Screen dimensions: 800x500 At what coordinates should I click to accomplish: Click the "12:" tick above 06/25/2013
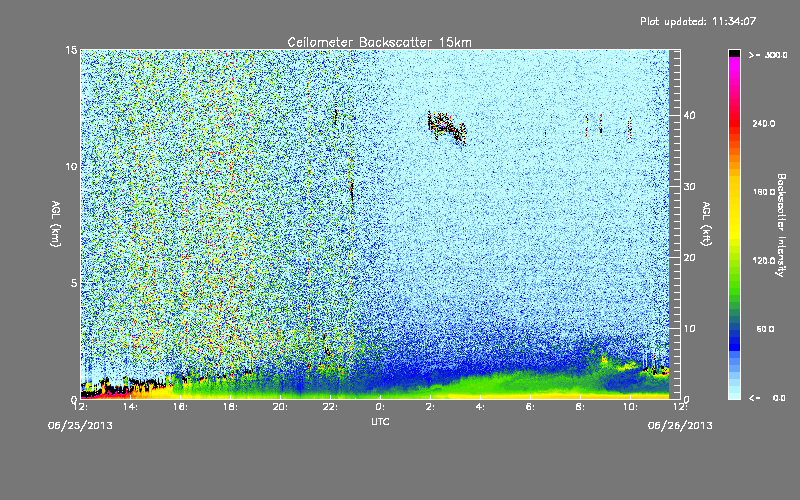tap(80, 407)
